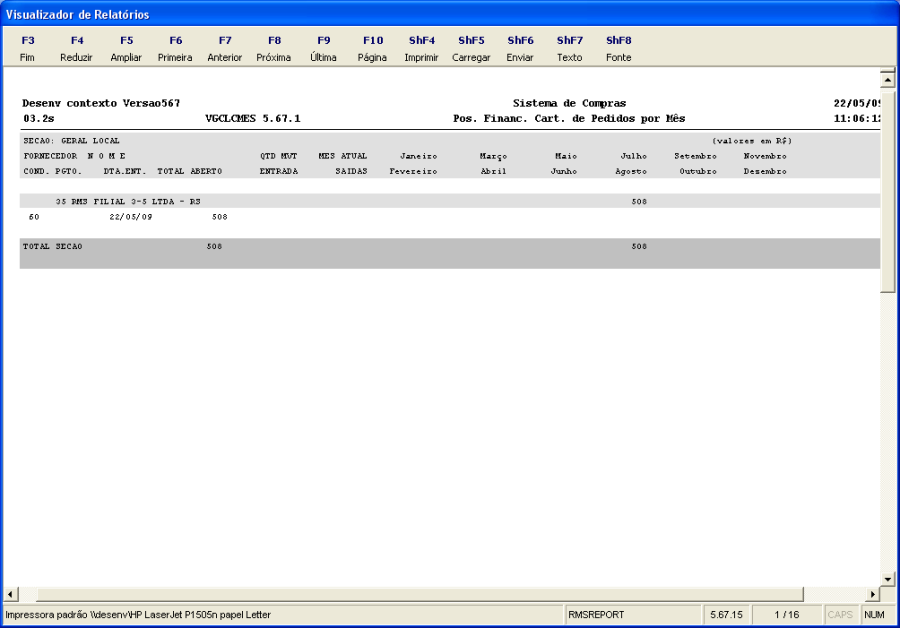The image size is (900, 628).
Task: Click the 'COND. PGTO.' column header
Action: (x=52, y=172)
